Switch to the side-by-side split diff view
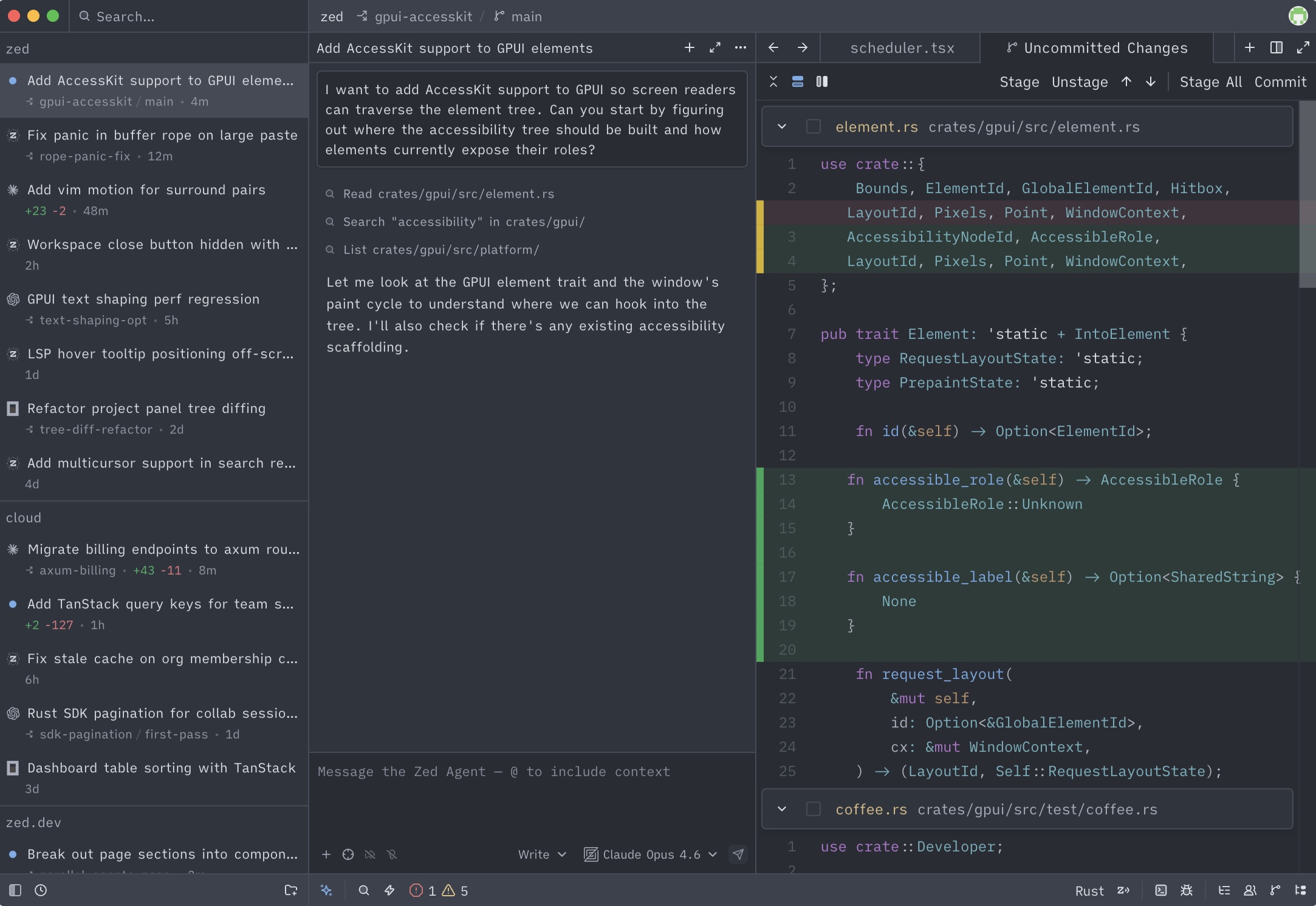The height and width of the screenshot is (906, 1316). point(822,81)
